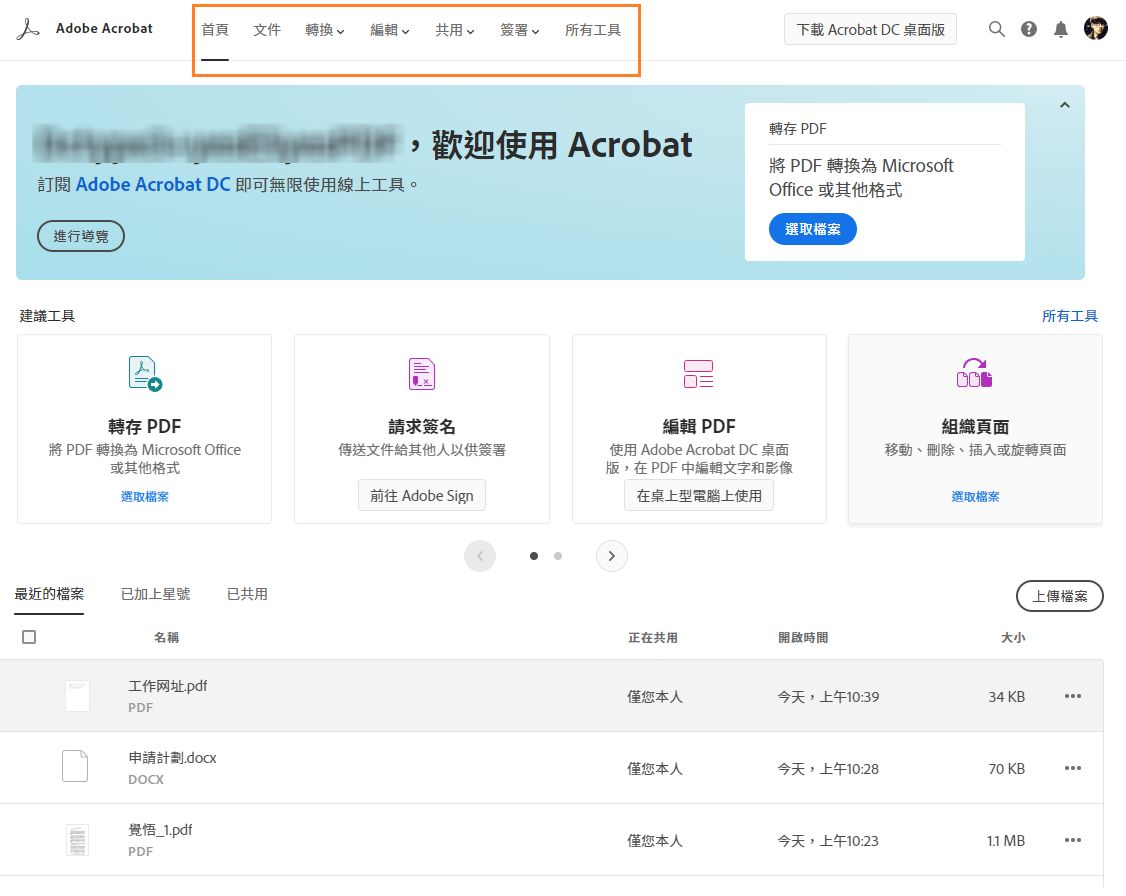Open 所有工具 in the top navigation
This screenshot has width=1126, height=896.
593,30
